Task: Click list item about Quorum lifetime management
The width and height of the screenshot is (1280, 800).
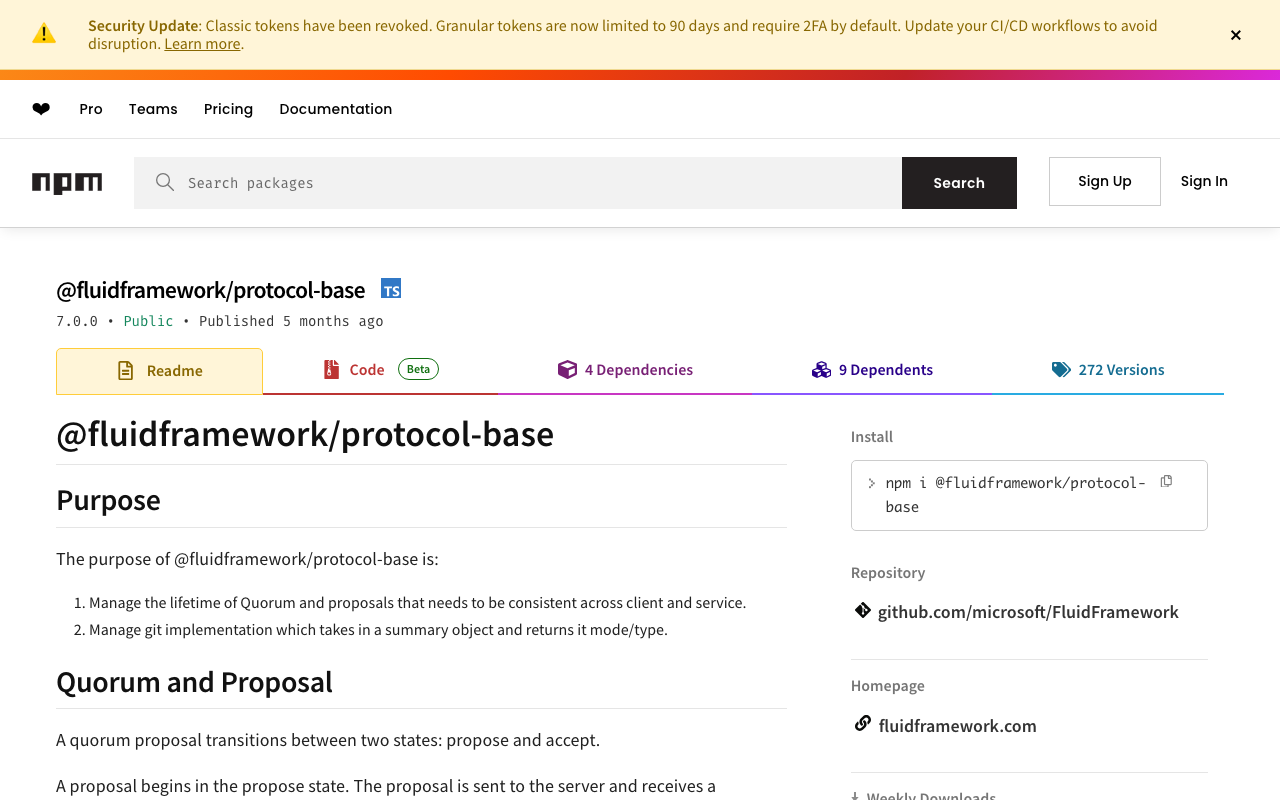Action: pyautogui.click(x=417, y=603)
